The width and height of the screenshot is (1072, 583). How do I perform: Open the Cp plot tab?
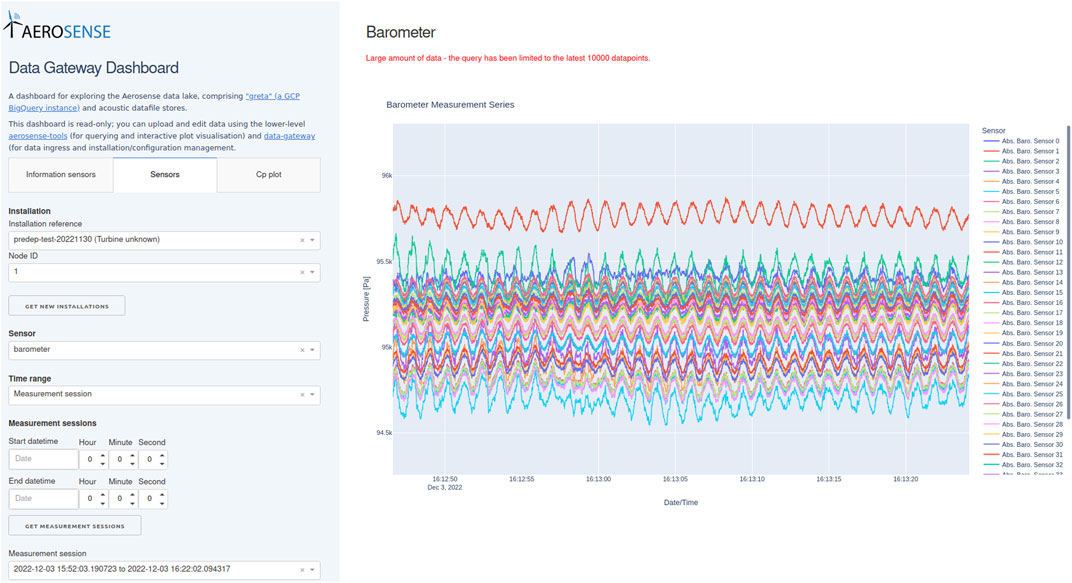269,175
